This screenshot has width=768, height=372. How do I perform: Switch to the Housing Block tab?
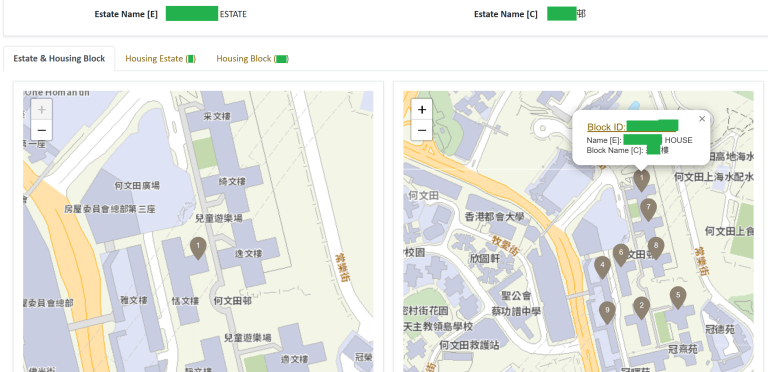pos(253,59)
